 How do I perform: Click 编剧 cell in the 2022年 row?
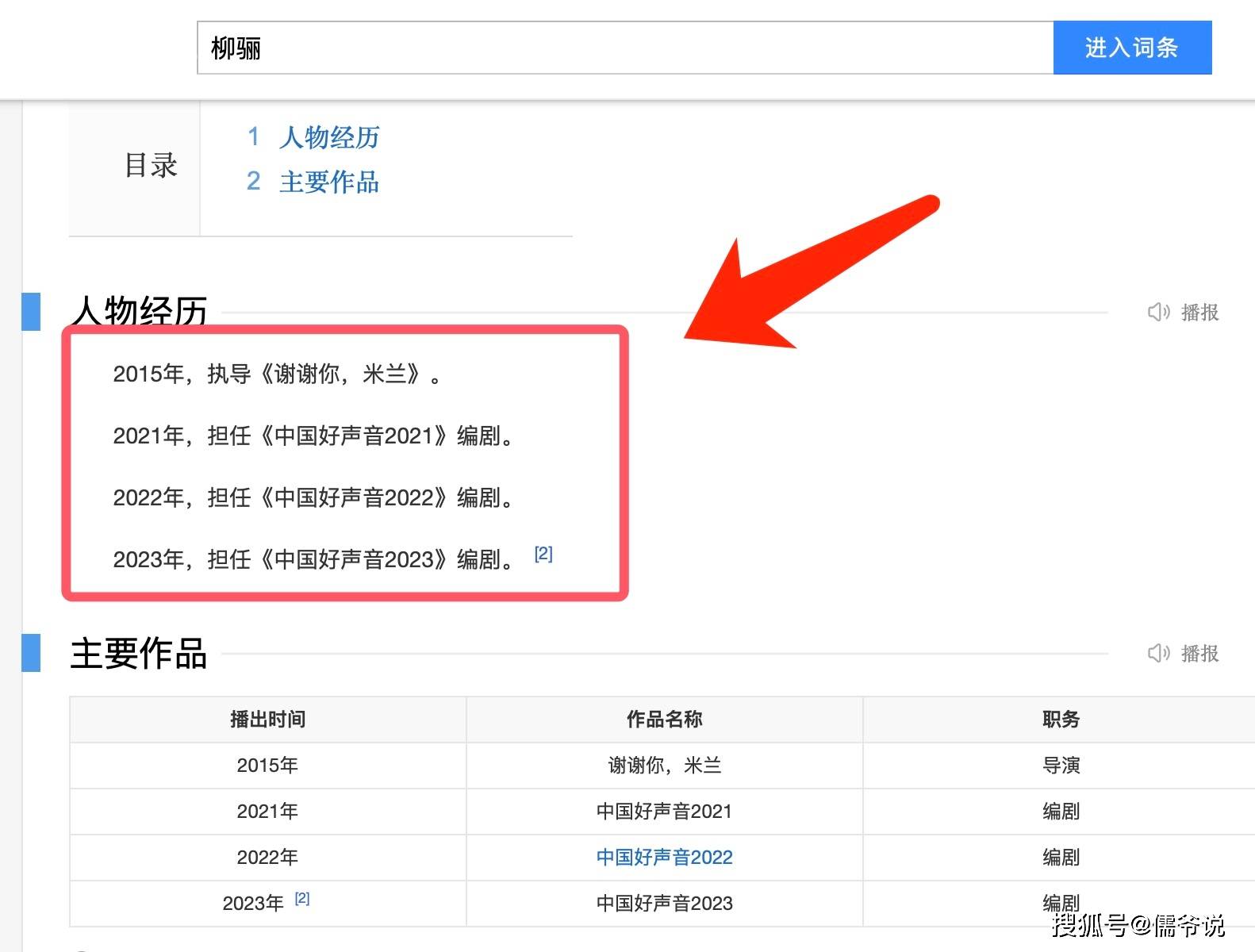1061,858
